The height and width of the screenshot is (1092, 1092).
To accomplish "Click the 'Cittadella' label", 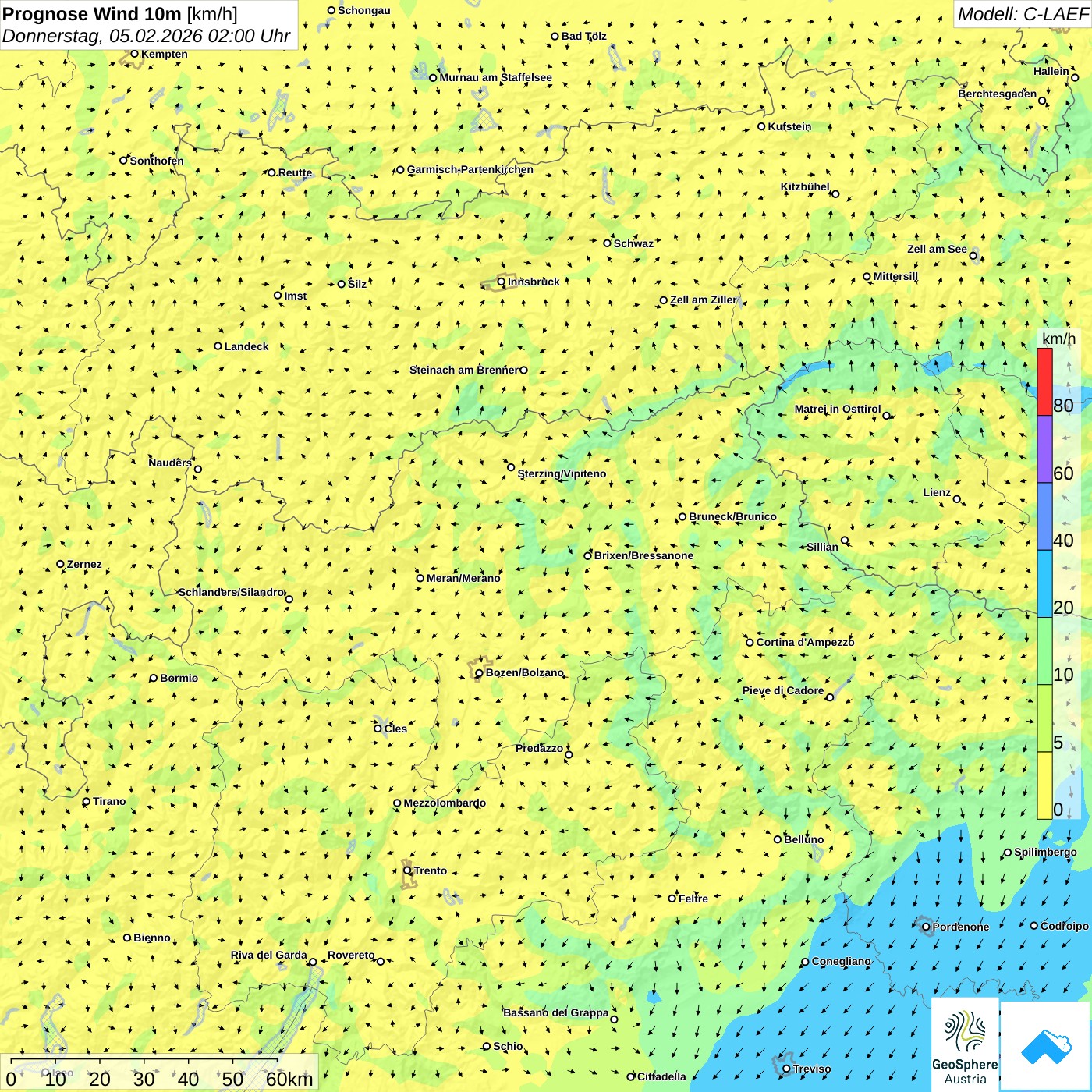I will click(661, 1076).
